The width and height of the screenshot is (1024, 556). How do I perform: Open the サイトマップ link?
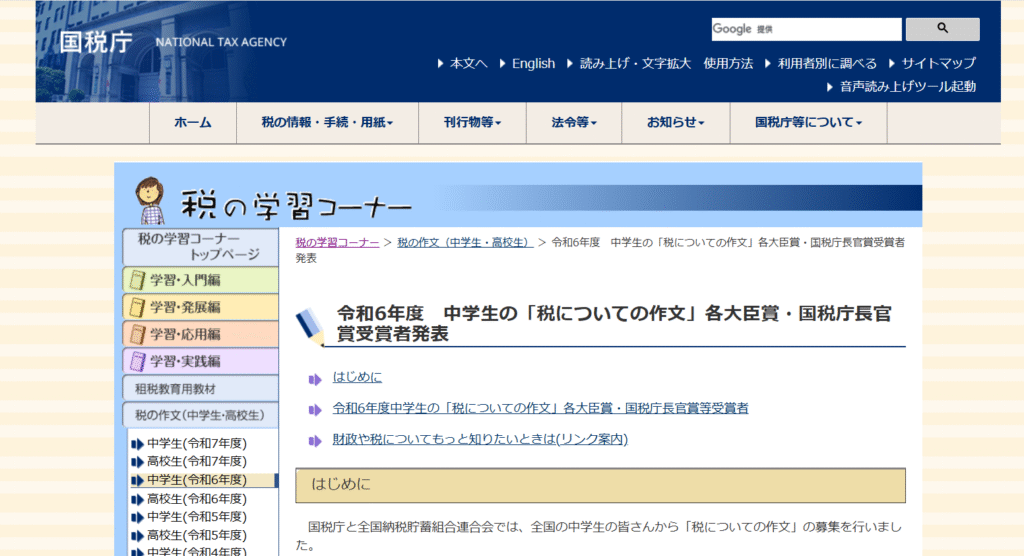[938, 63]
